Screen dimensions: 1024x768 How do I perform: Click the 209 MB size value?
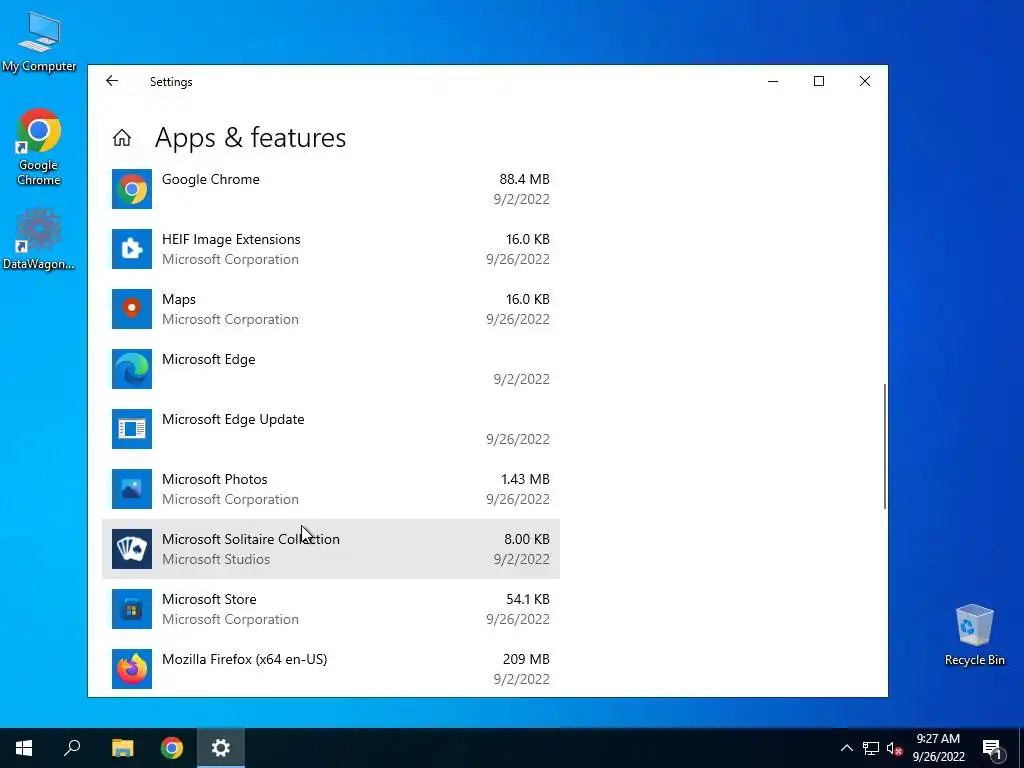tap(526, 660)
